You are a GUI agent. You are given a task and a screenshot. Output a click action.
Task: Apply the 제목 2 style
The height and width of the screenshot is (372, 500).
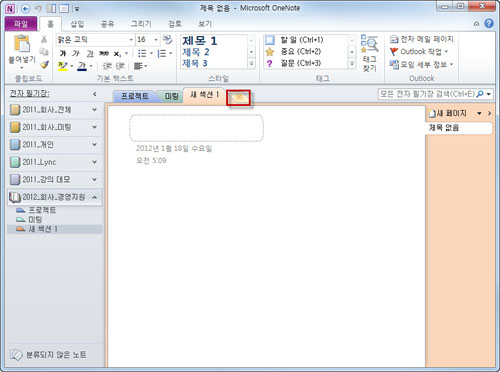[x=196, y=52]
